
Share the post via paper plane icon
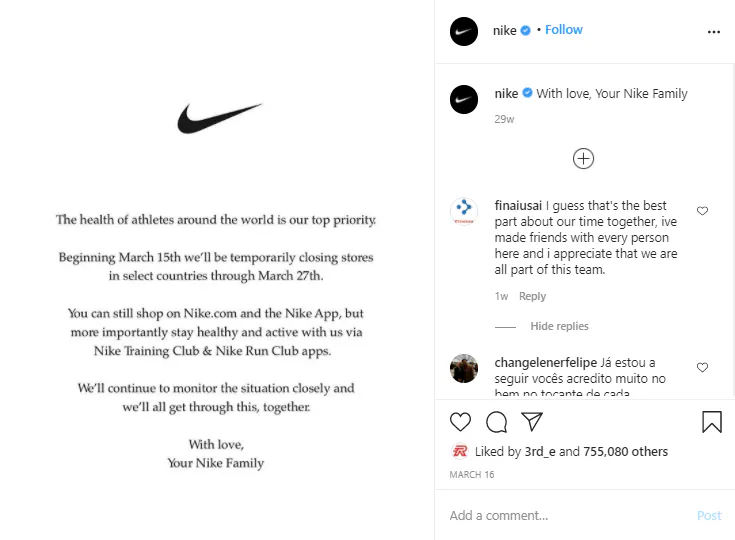tap(532, 422)
